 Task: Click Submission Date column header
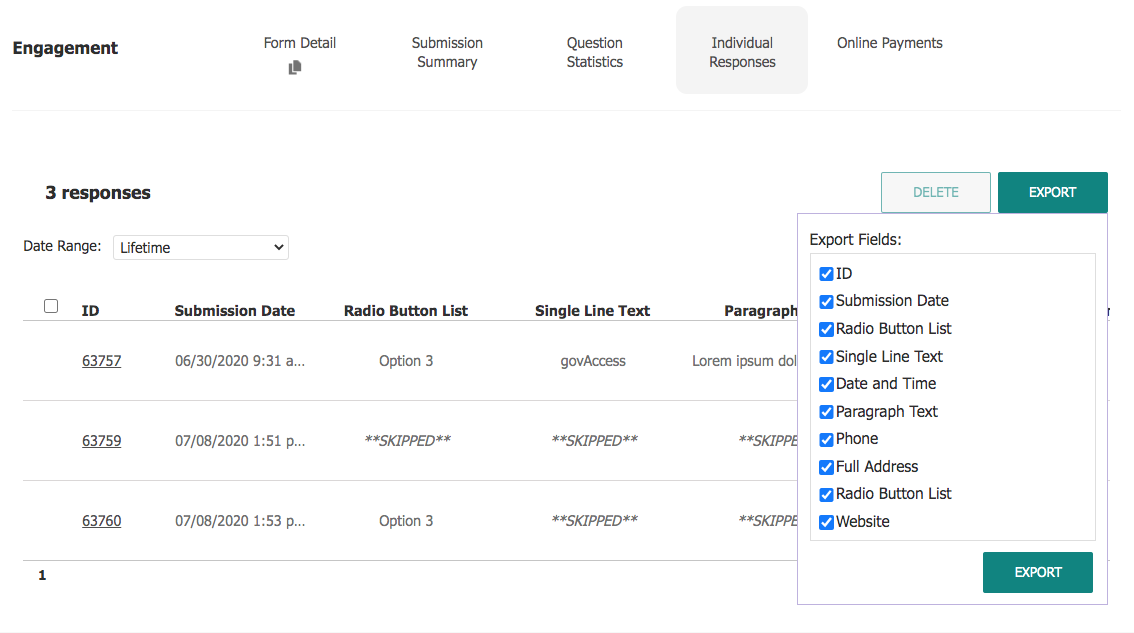point(234,311)
